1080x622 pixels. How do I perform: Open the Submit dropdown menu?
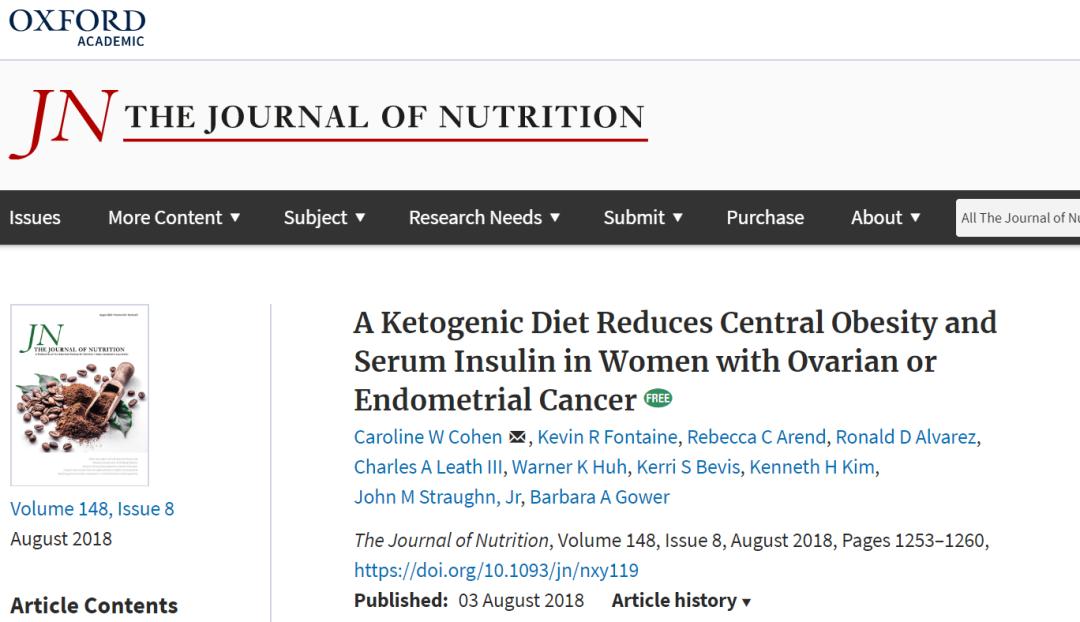click(643, 217)
